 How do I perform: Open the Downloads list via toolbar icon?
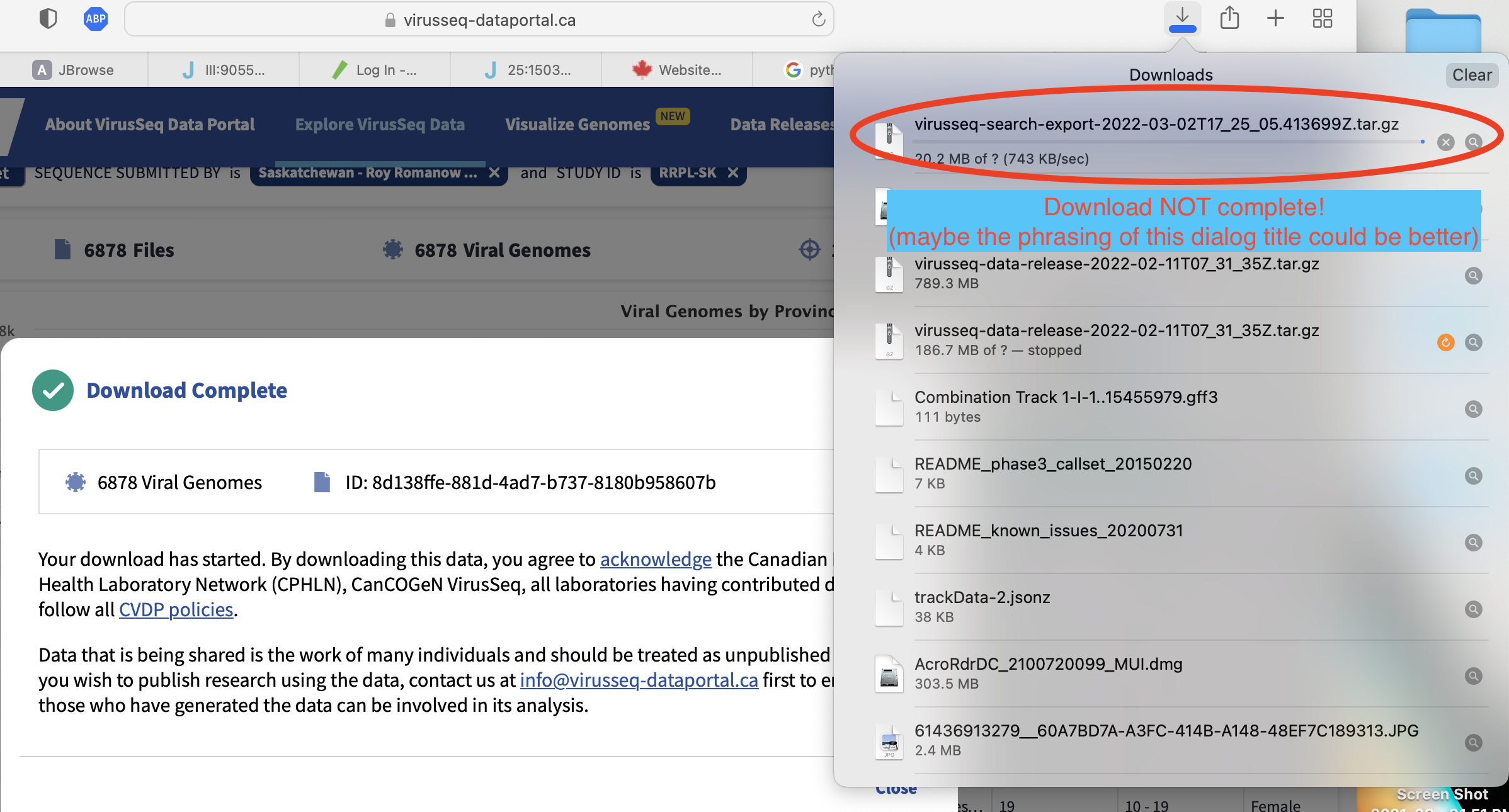1182,18
